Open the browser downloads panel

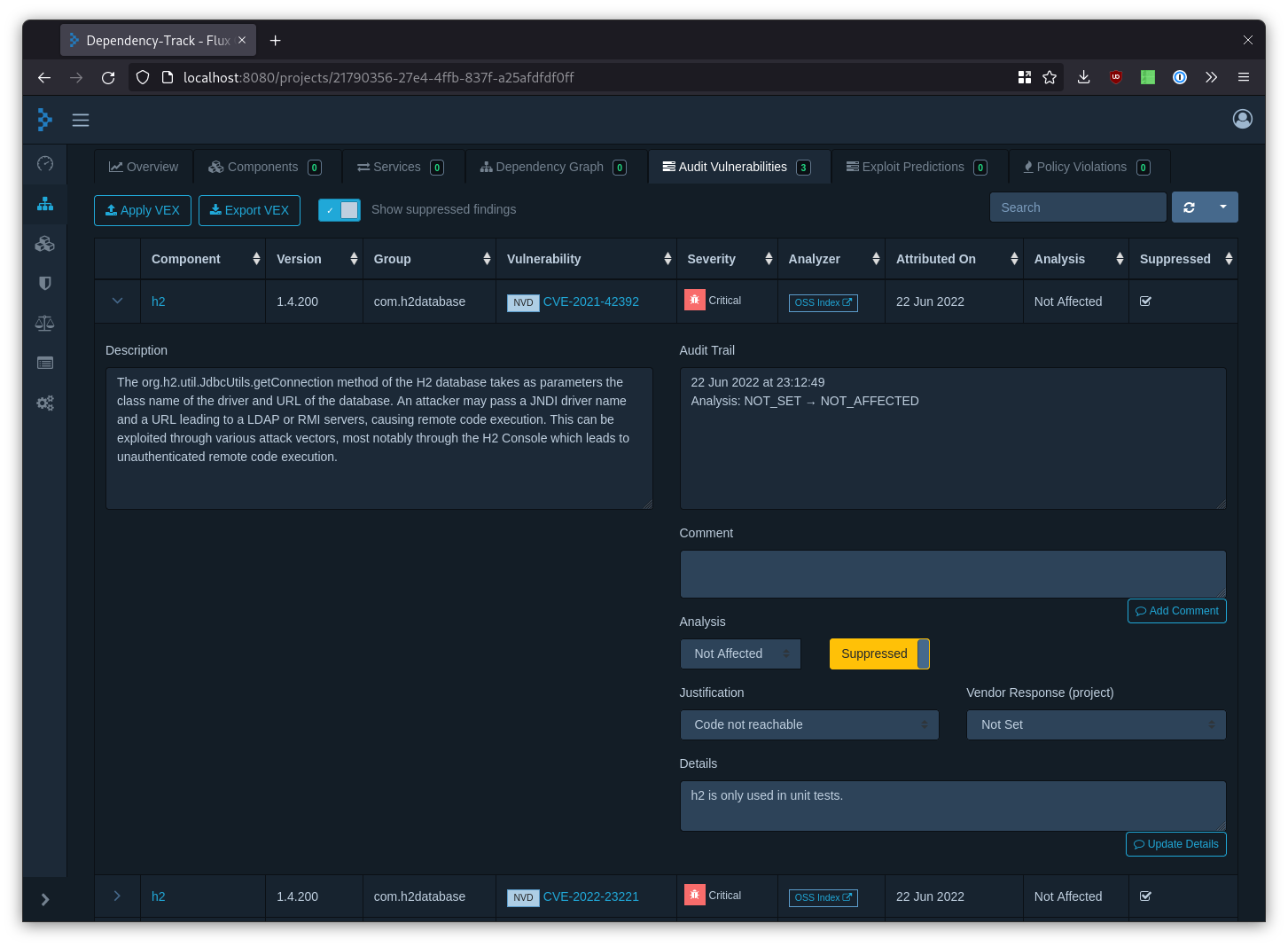tap(1083, 78)
